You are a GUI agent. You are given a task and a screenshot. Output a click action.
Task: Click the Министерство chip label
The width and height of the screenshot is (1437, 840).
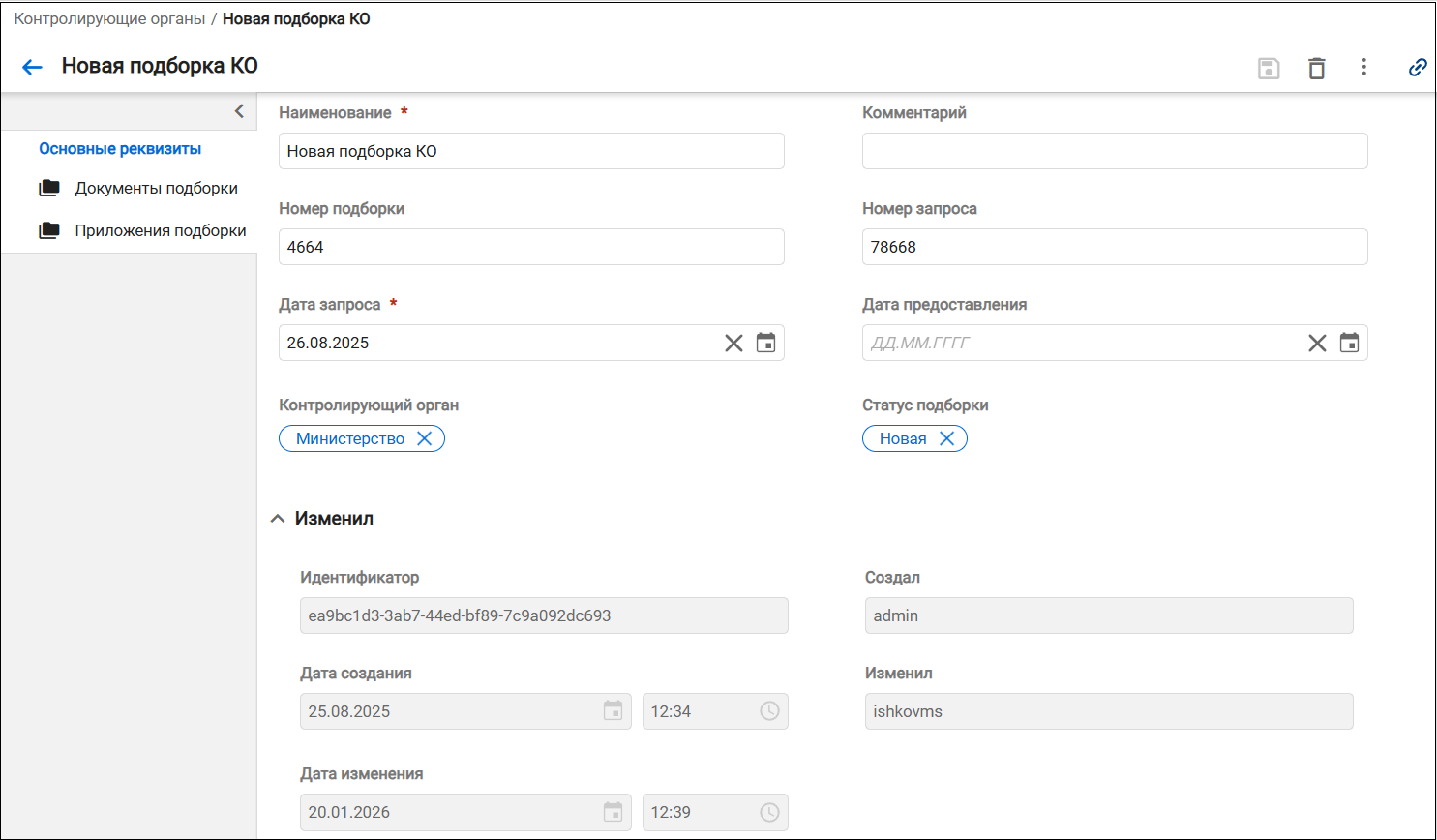(350, 438)
